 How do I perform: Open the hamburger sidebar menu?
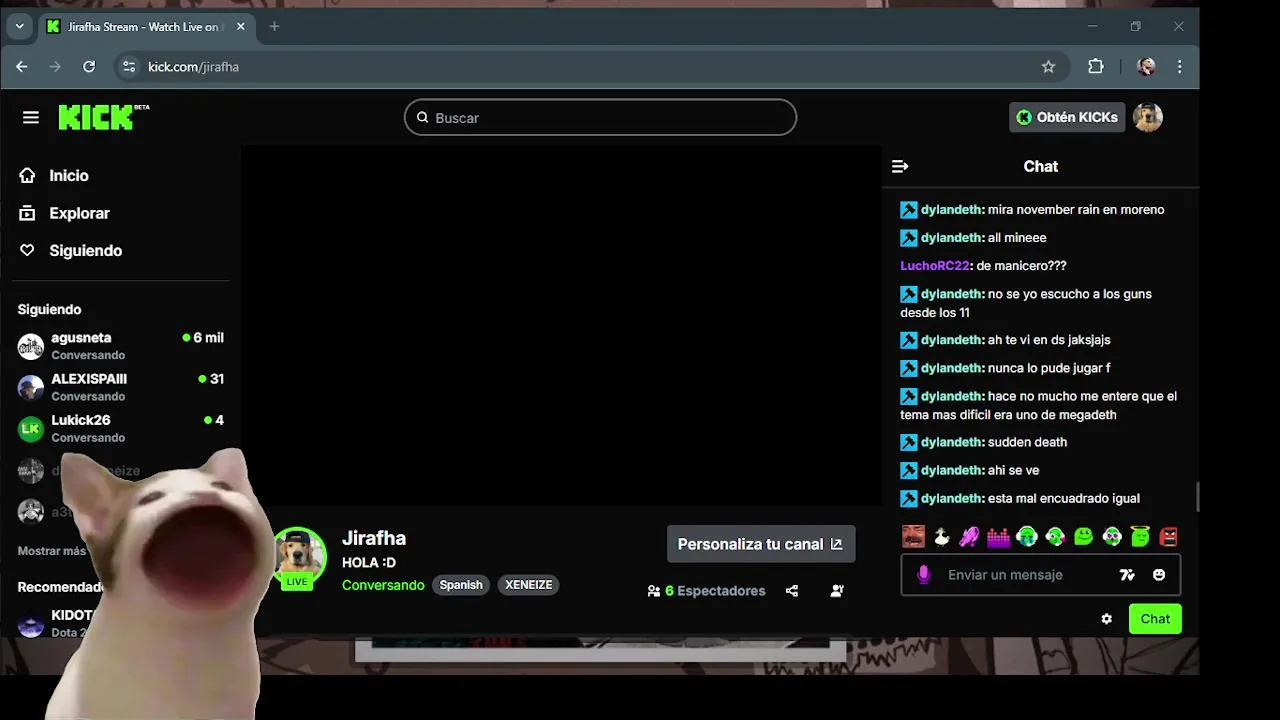[31, 118]
